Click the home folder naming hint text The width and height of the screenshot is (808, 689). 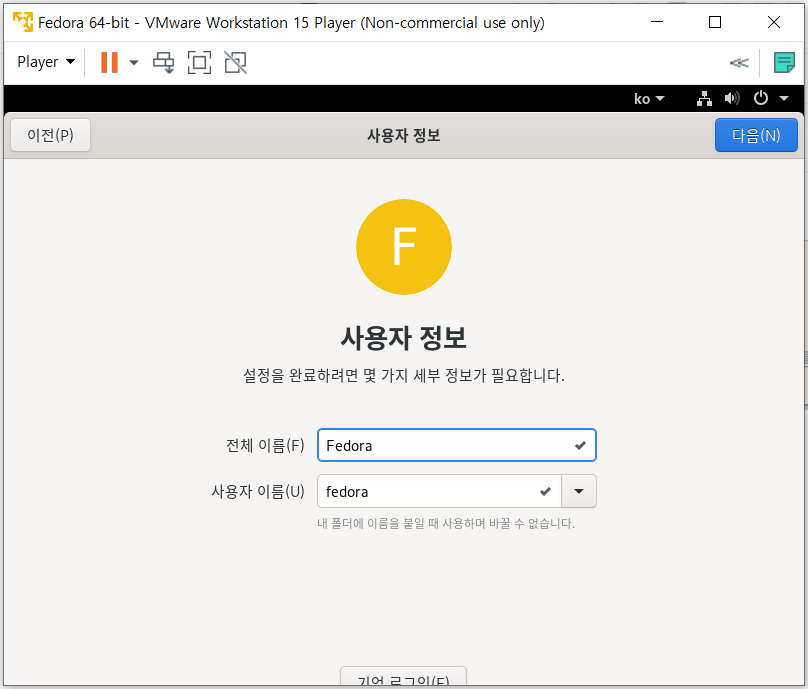[446, 524]
